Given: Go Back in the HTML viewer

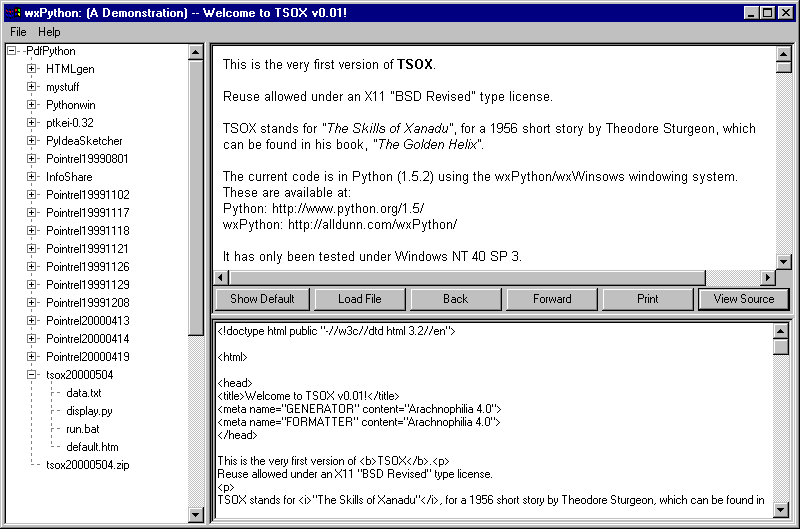Looking at the screenshot, I should [x=456, y=299].
